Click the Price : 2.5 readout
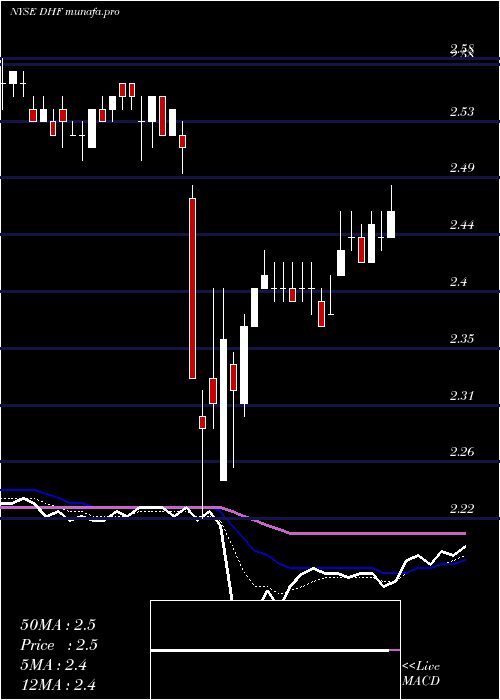 pos(59,645)
